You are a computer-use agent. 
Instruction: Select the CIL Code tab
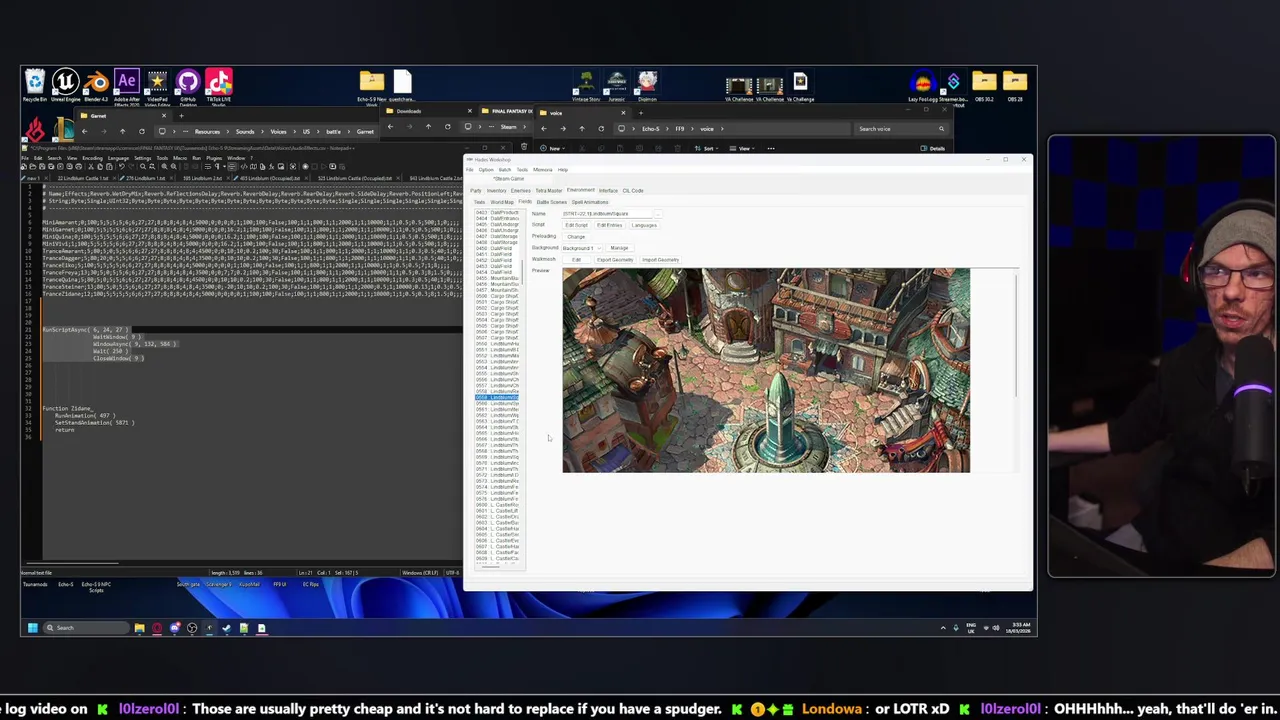point(633,191)
